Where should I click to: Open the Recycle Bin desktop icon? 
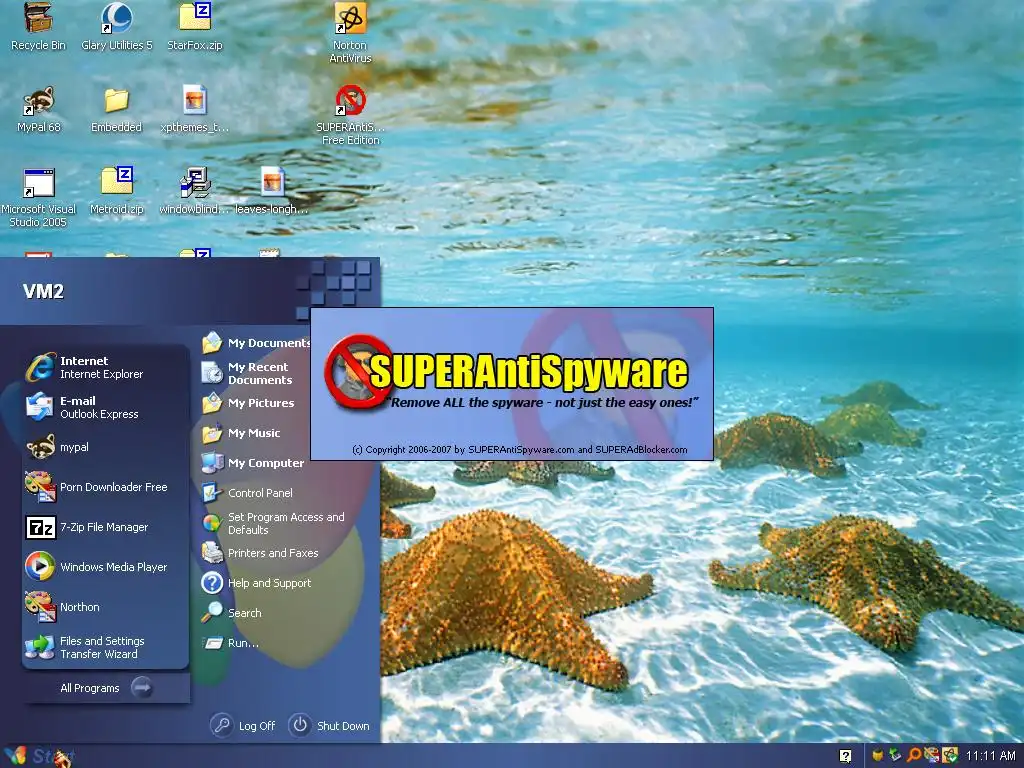point(38,27)
